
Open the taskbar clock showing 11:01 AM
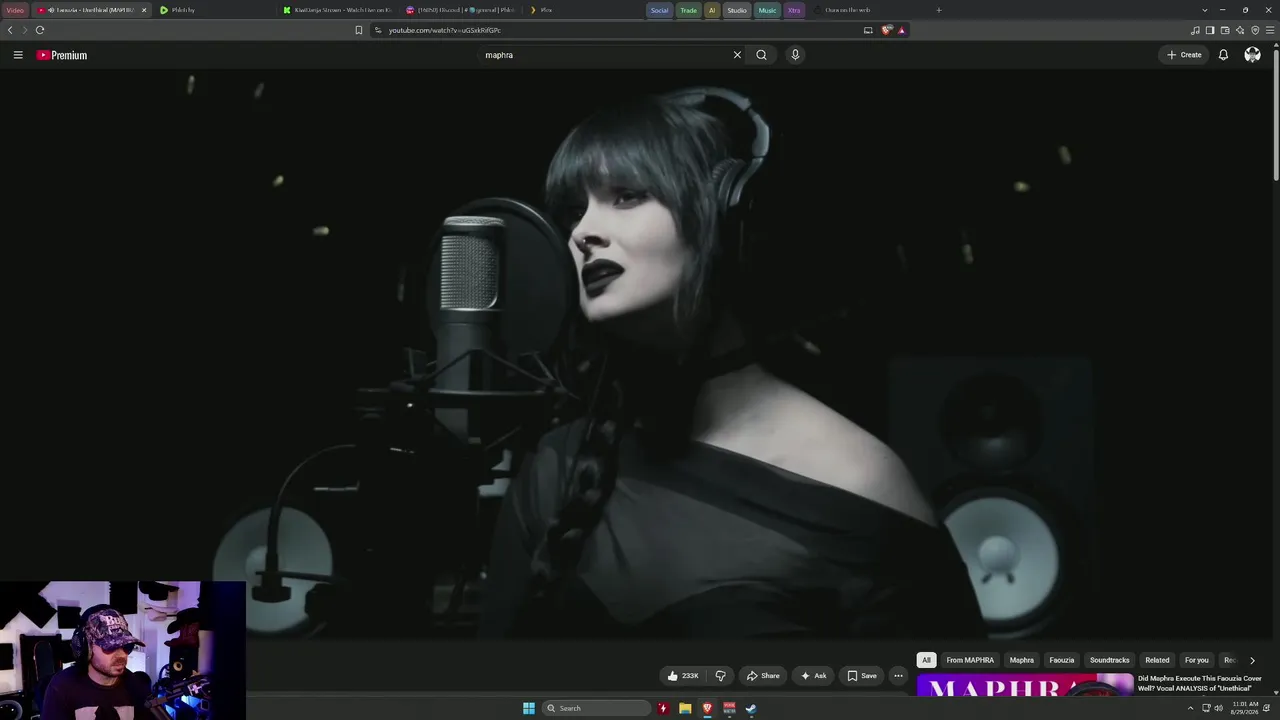(1246, 708)
